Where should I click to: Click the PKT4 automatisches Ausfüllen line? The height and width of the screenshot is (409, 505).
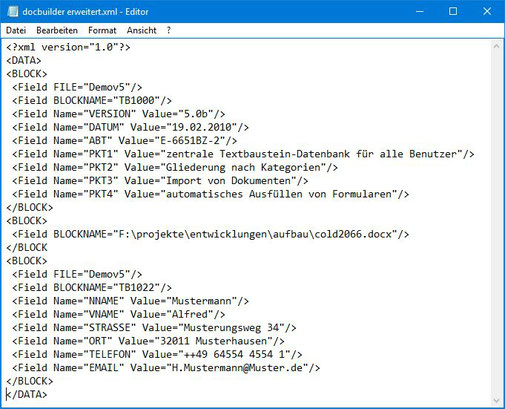[x=210, y=194]
